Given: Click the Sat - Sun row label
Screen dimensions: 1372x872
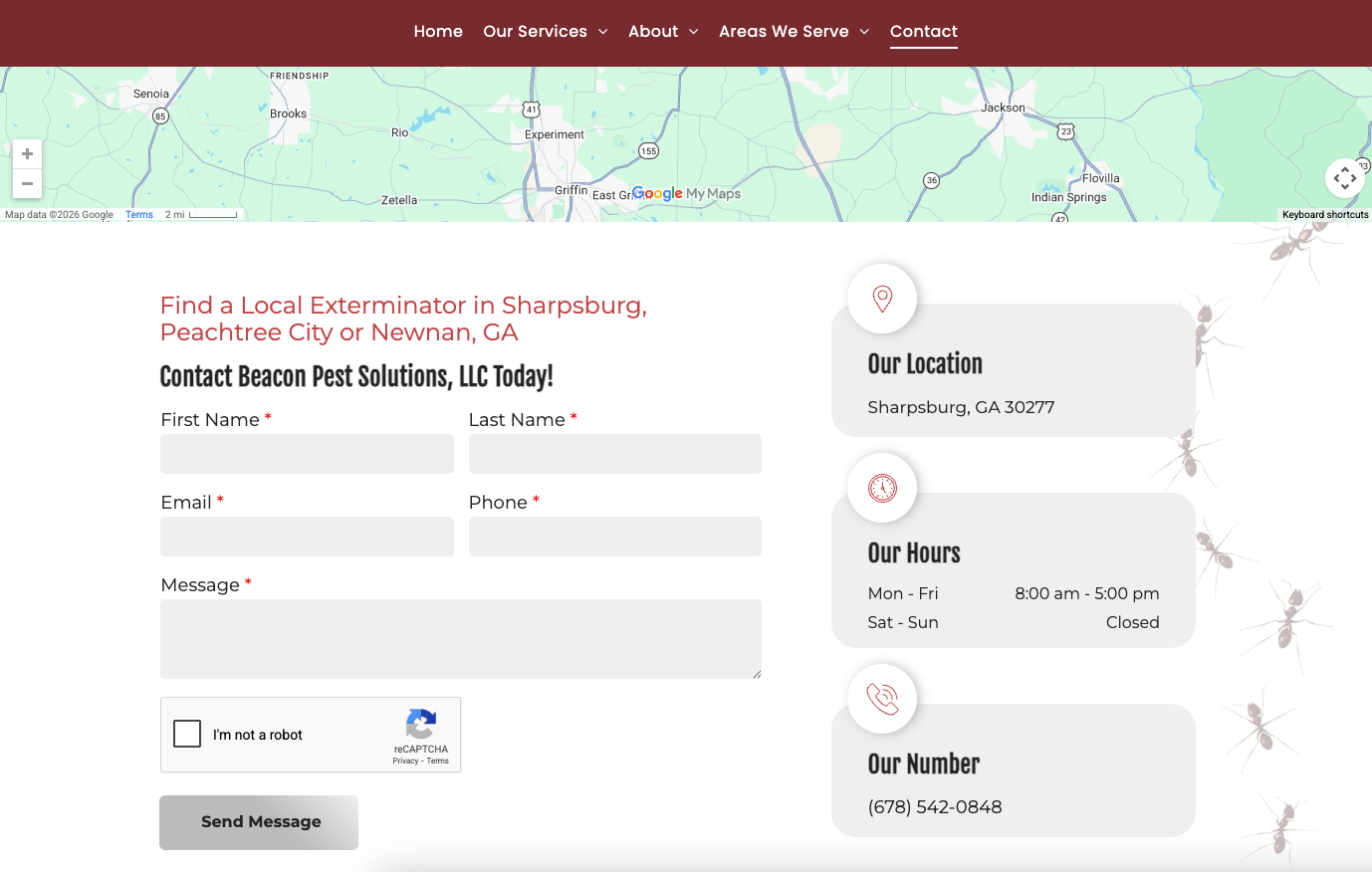Looking at the screenshot, I should click(903, 622).
